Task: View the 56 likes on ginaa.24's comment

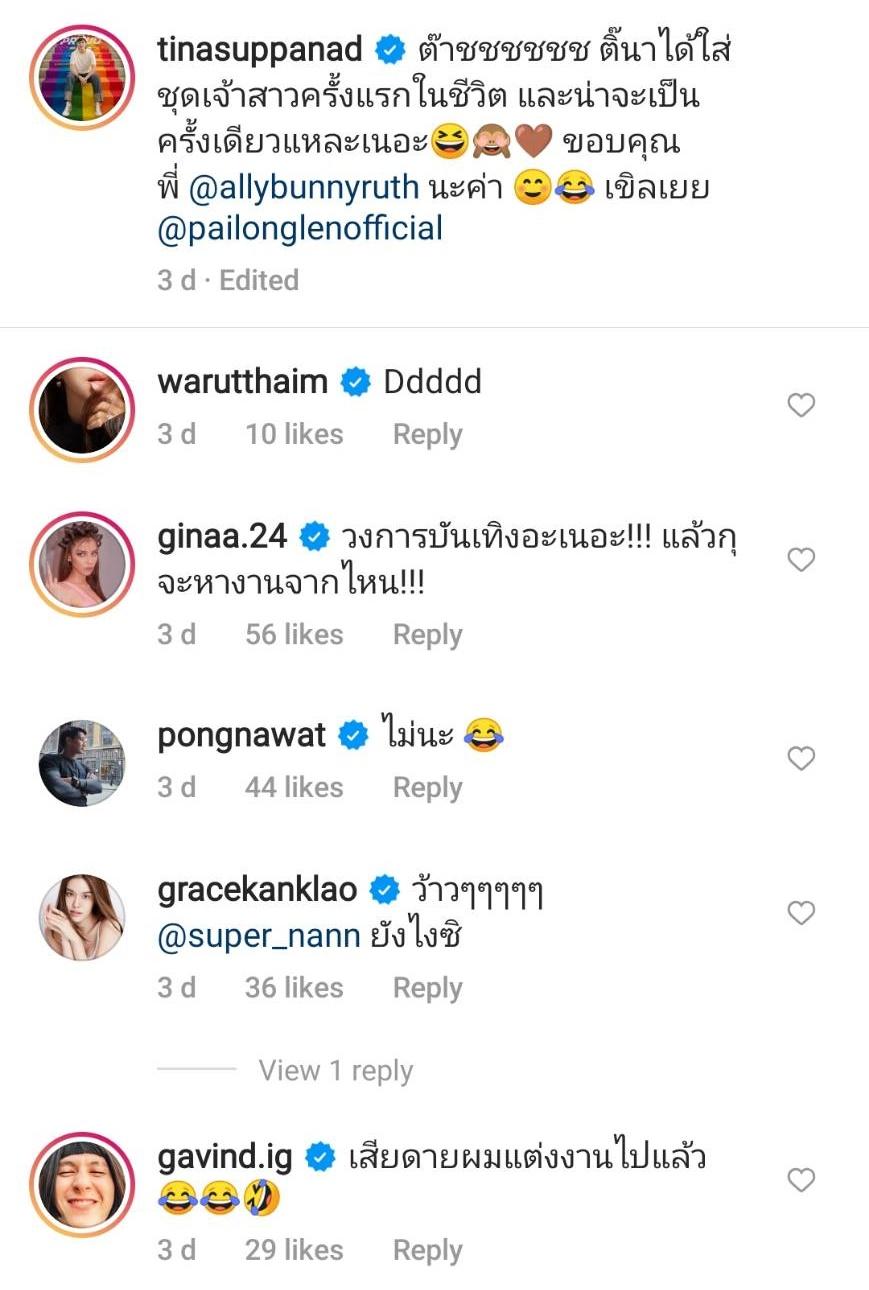Action: pyautogui.click(x=294, y=635)
